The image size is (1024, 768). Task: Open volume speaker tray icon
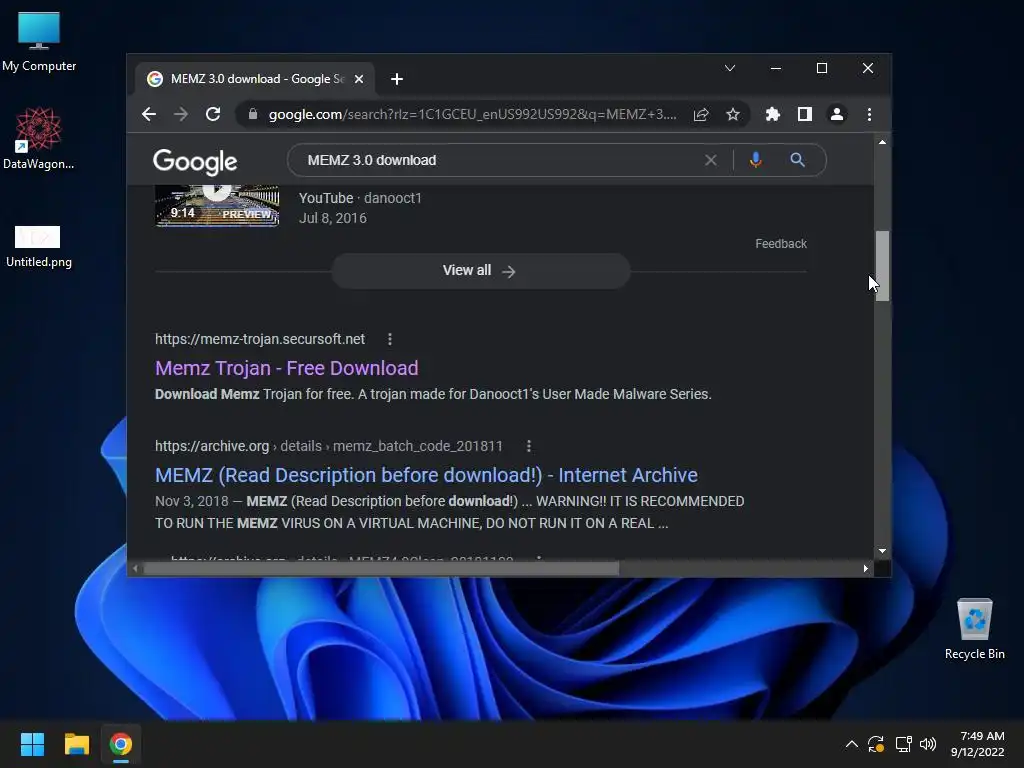[928, 744]
